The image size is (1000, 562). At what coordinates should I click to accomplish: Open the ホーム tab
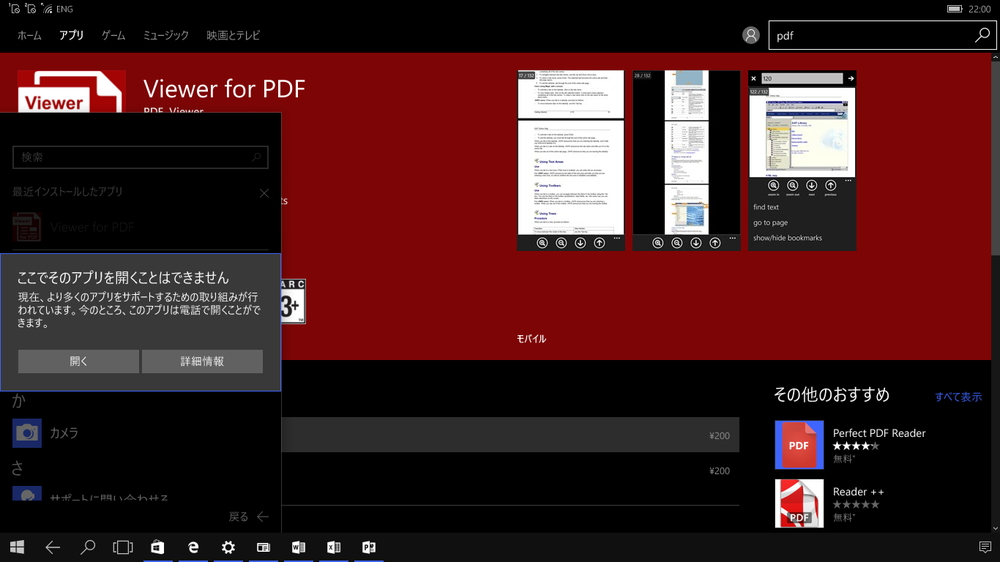[x=29, y=35]
